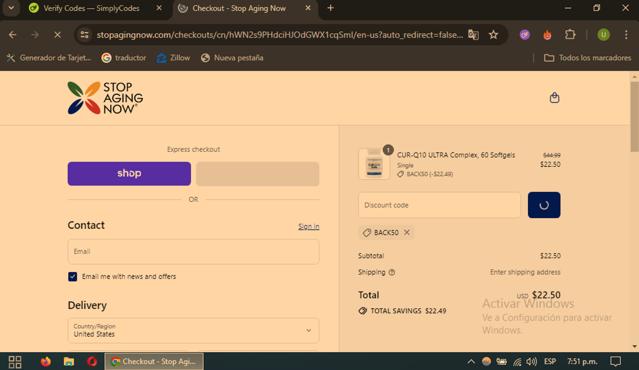Screen dimensions: 639x370
Task: Open the Shipping info help icon
Action: pyautogui.click(x=392, y=272)
